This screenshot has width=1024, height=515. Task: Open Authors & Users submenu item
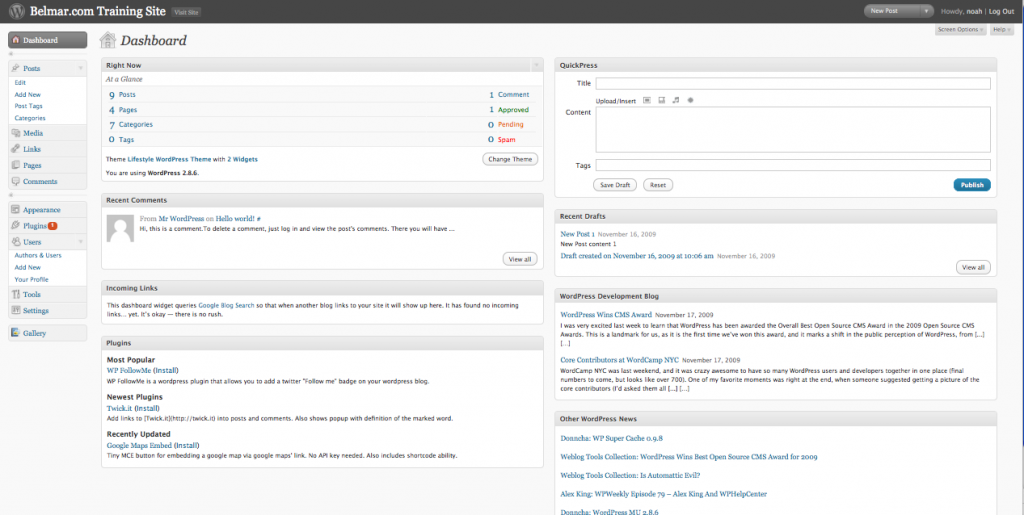click(x=38, y=255)
